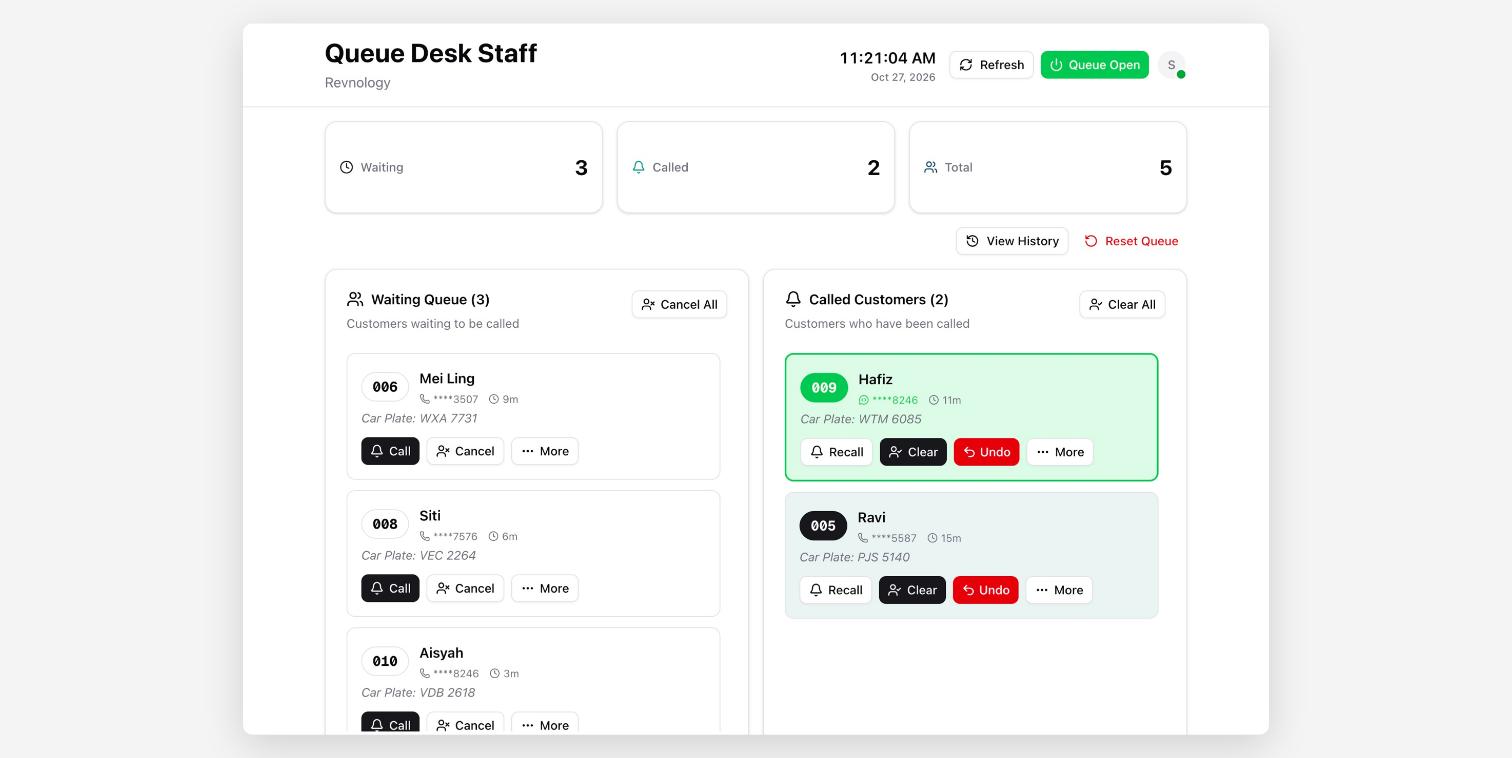Click the clock icon beside Siti's 6m
Screen dimensions: 1512x758
493,536
